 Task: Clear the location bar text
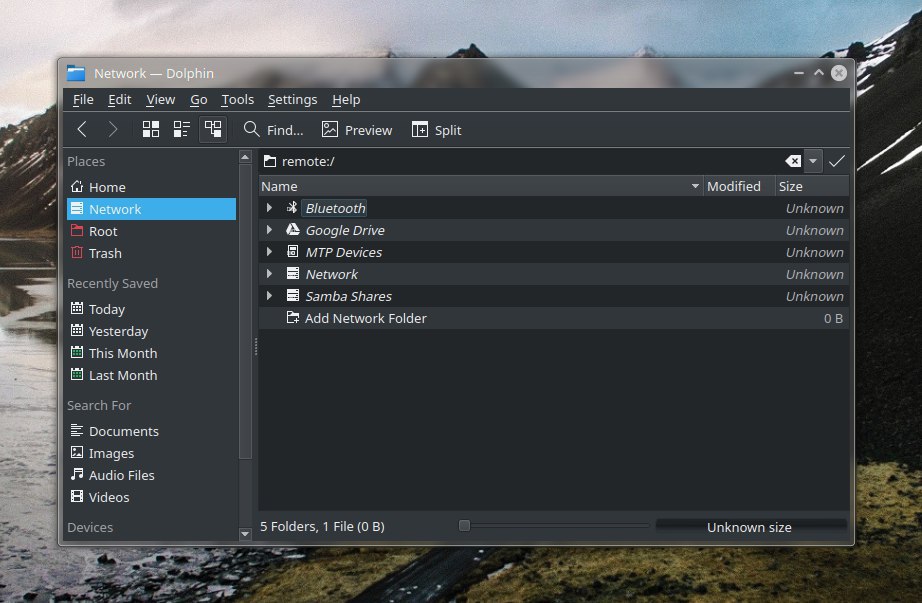pos(793,161)
